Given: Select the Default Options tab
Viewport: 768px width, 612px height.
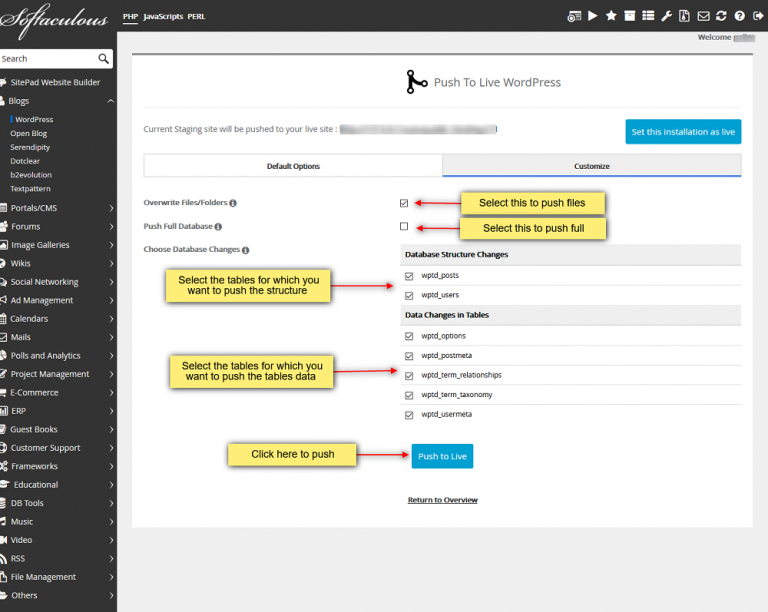Looking at the screenshot, I should tap(293, 166).
